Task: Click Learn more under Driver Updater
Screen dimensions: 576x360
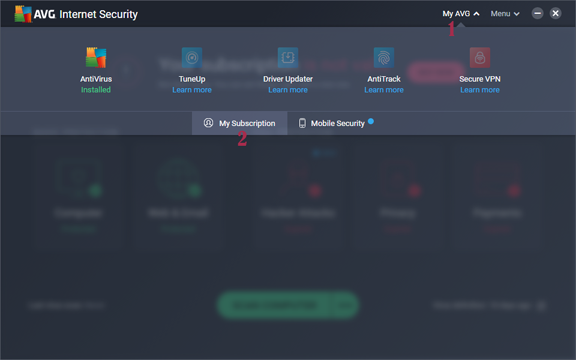Action: 288,90
